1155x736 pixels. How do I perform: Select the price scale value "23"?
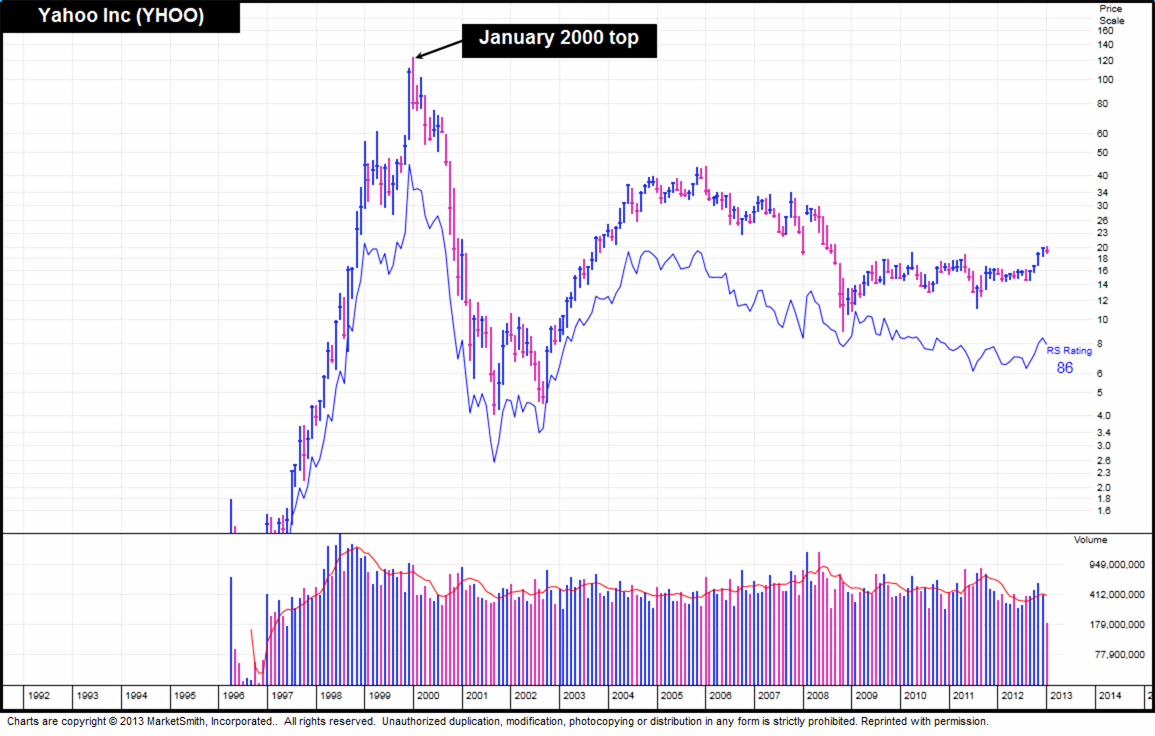coord(1103,233)
